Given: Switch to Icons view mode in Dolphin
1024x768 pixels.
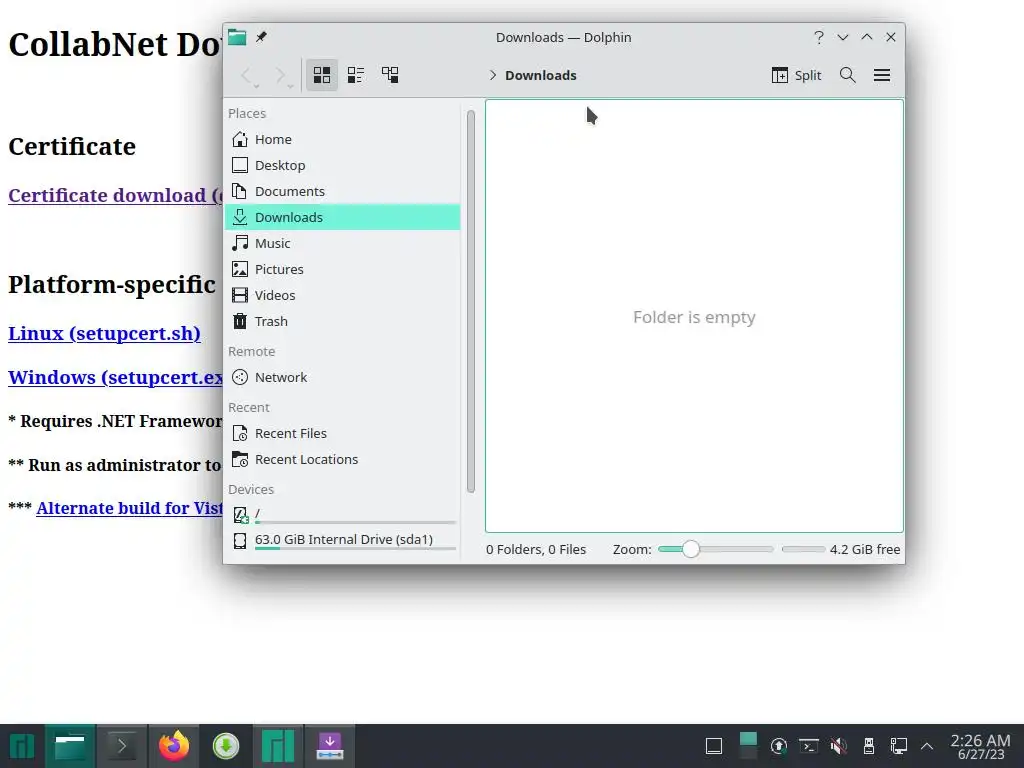Looking at the screenshot, I should (322, 75).
